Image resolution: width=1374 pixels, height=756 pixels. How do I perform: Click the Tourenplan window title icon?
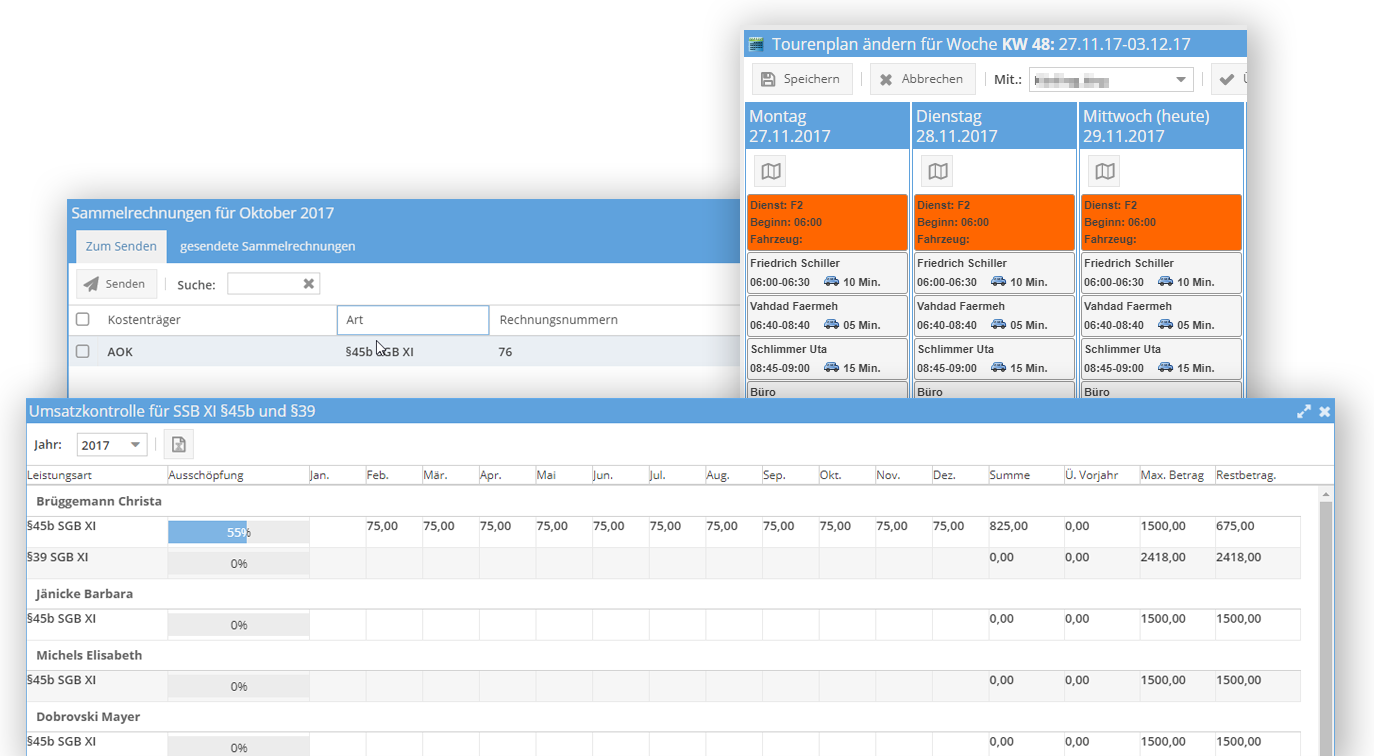pyautogui.click(x=756, y=45)
